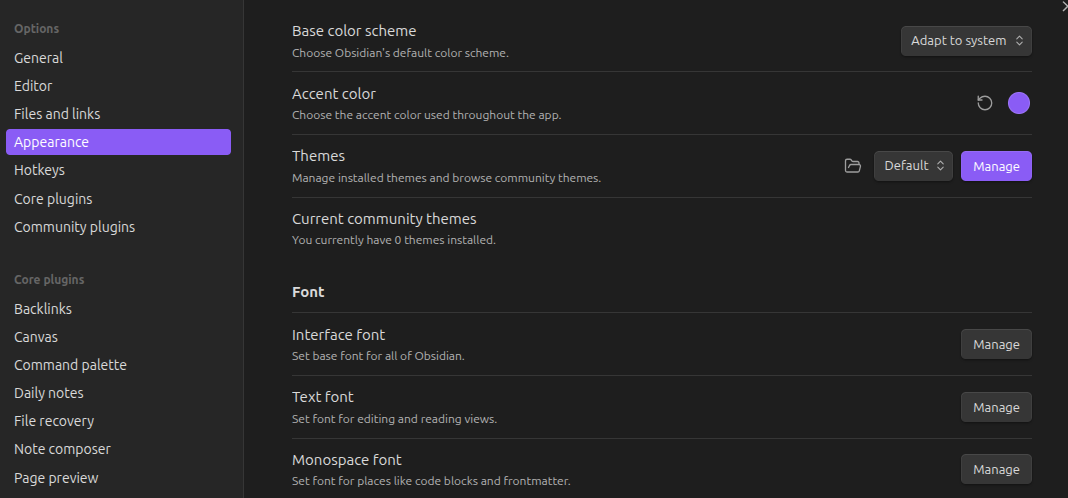This screenshot has width=1068, height=498.
Task: Switch to the Editor settings tab
Action: (x=33, y=86)
